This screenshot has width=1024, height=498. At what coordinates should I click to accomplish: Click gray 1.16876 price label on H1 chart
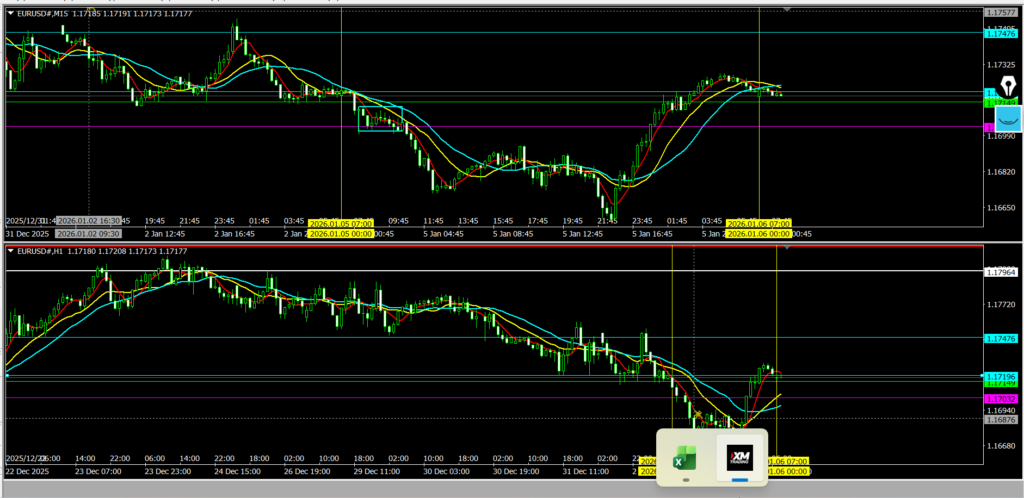coord(1000,420)
